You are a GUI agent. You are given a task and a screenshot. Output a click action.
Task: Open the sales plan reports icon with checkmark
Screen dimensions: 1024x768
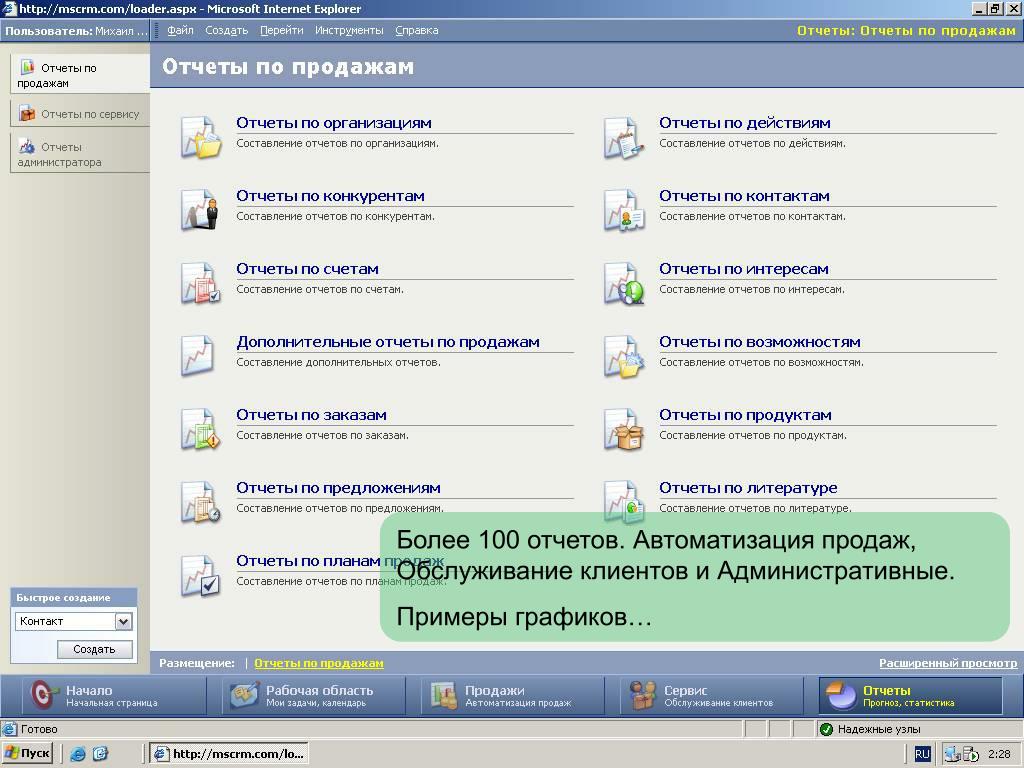coord(200,575)
